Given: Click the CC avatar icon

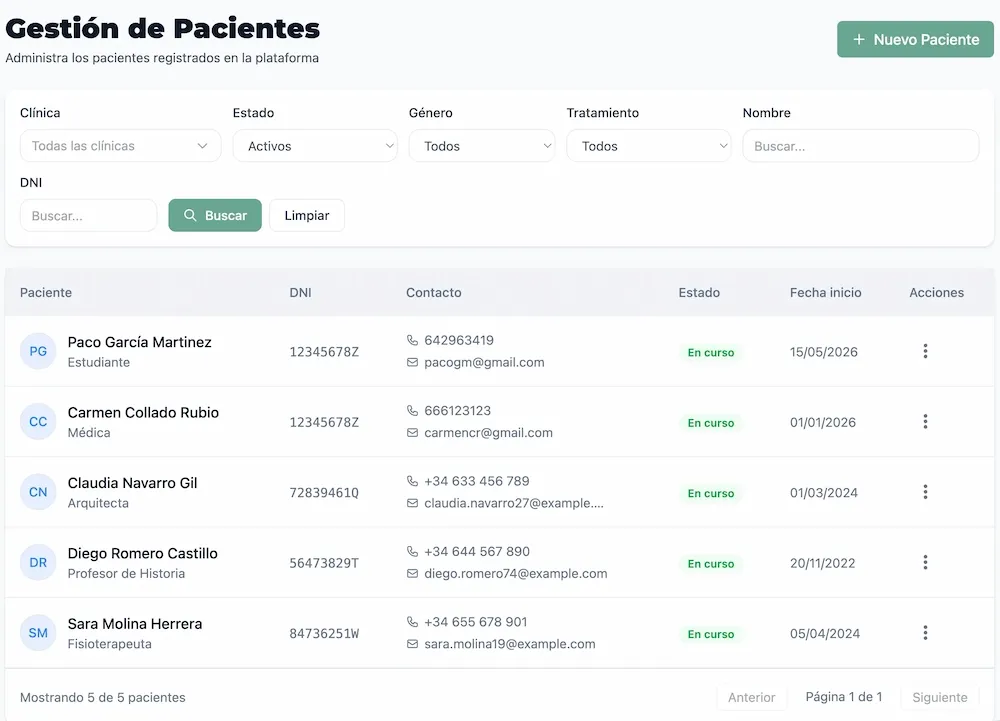Looking at the screenshot, I should click(38, 421).
